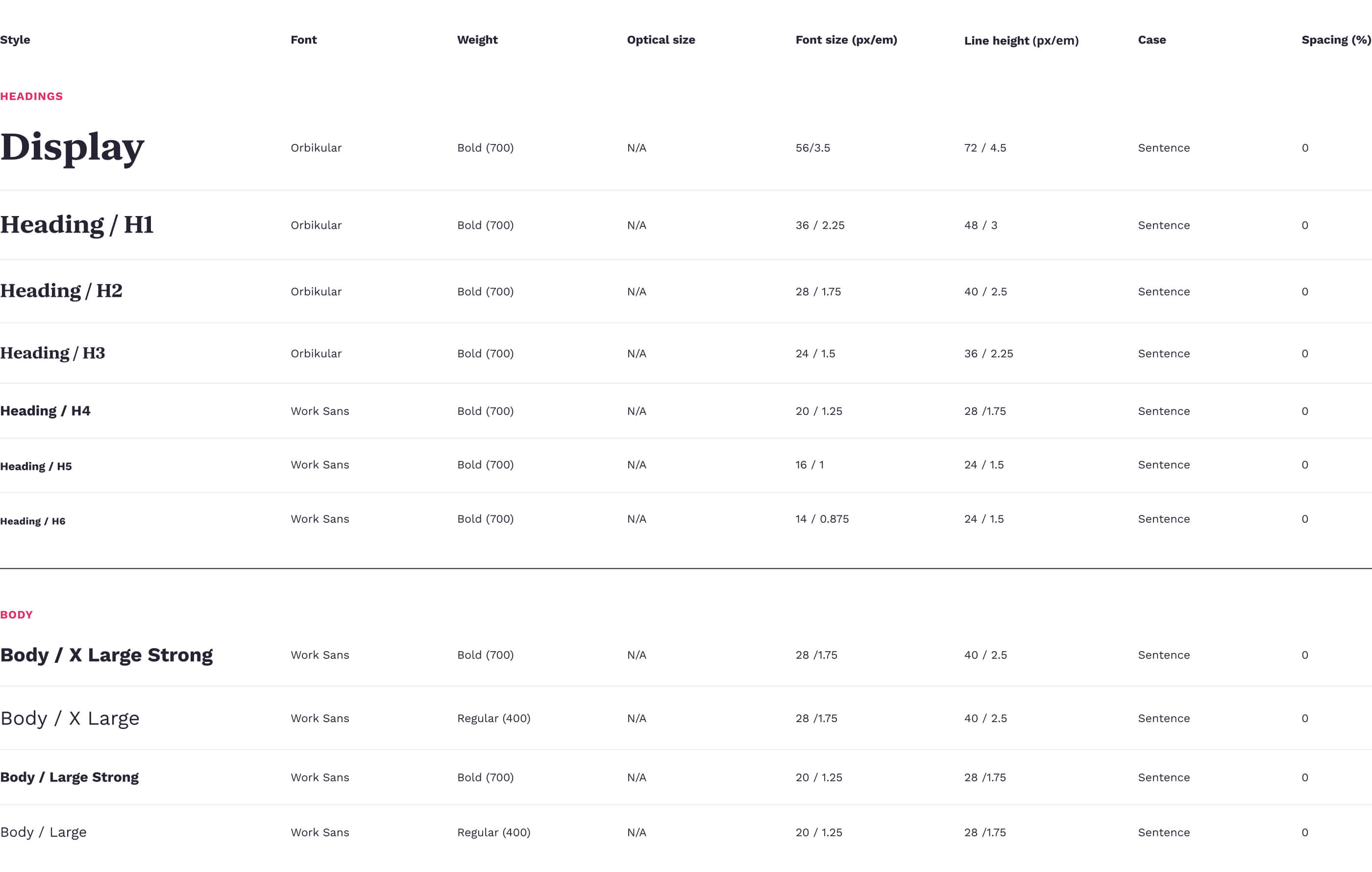Click the pink BODY section label
1372x872 pixels.
click(17, 614)
